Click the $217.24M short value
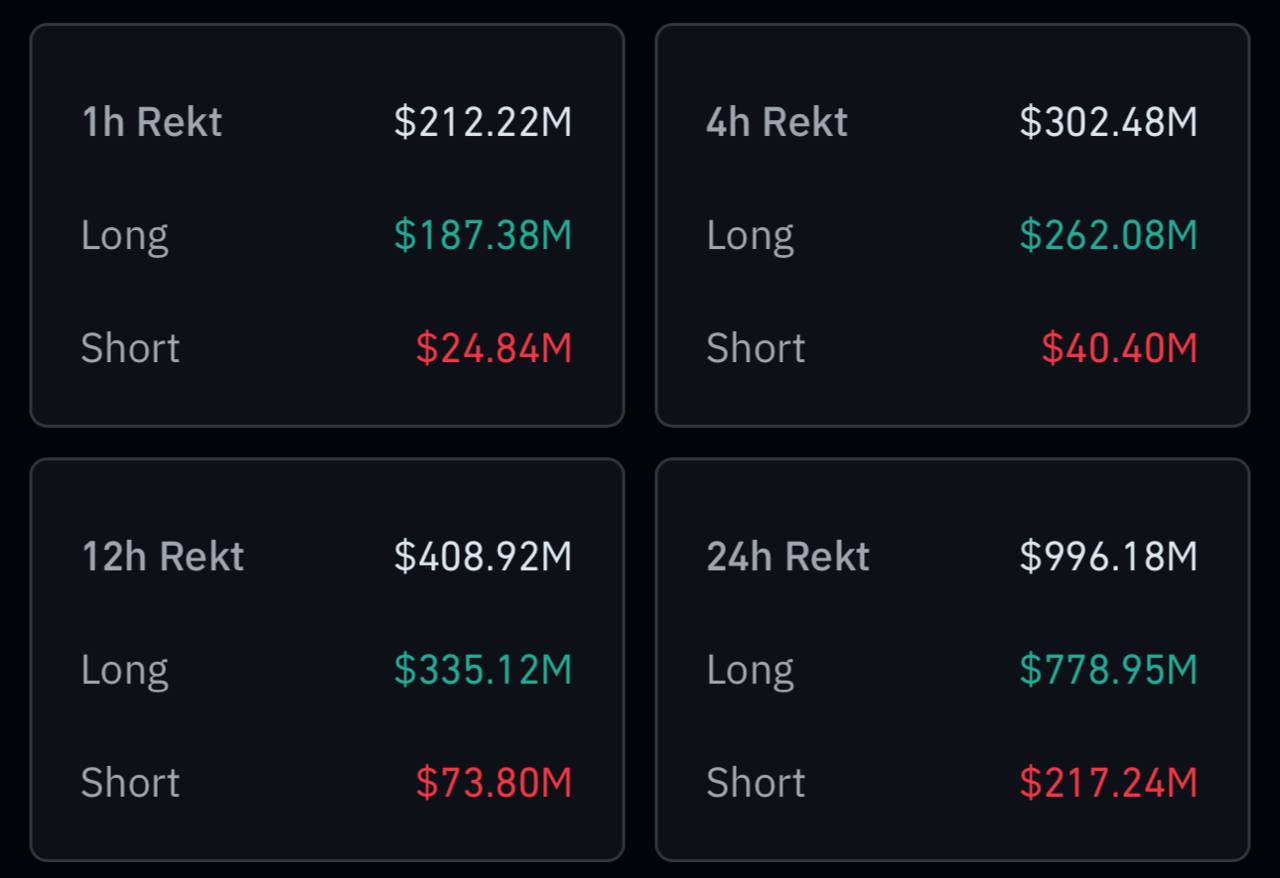Image resolution: width=1280 pixels, height=878 pixels. coord(1108,782)
